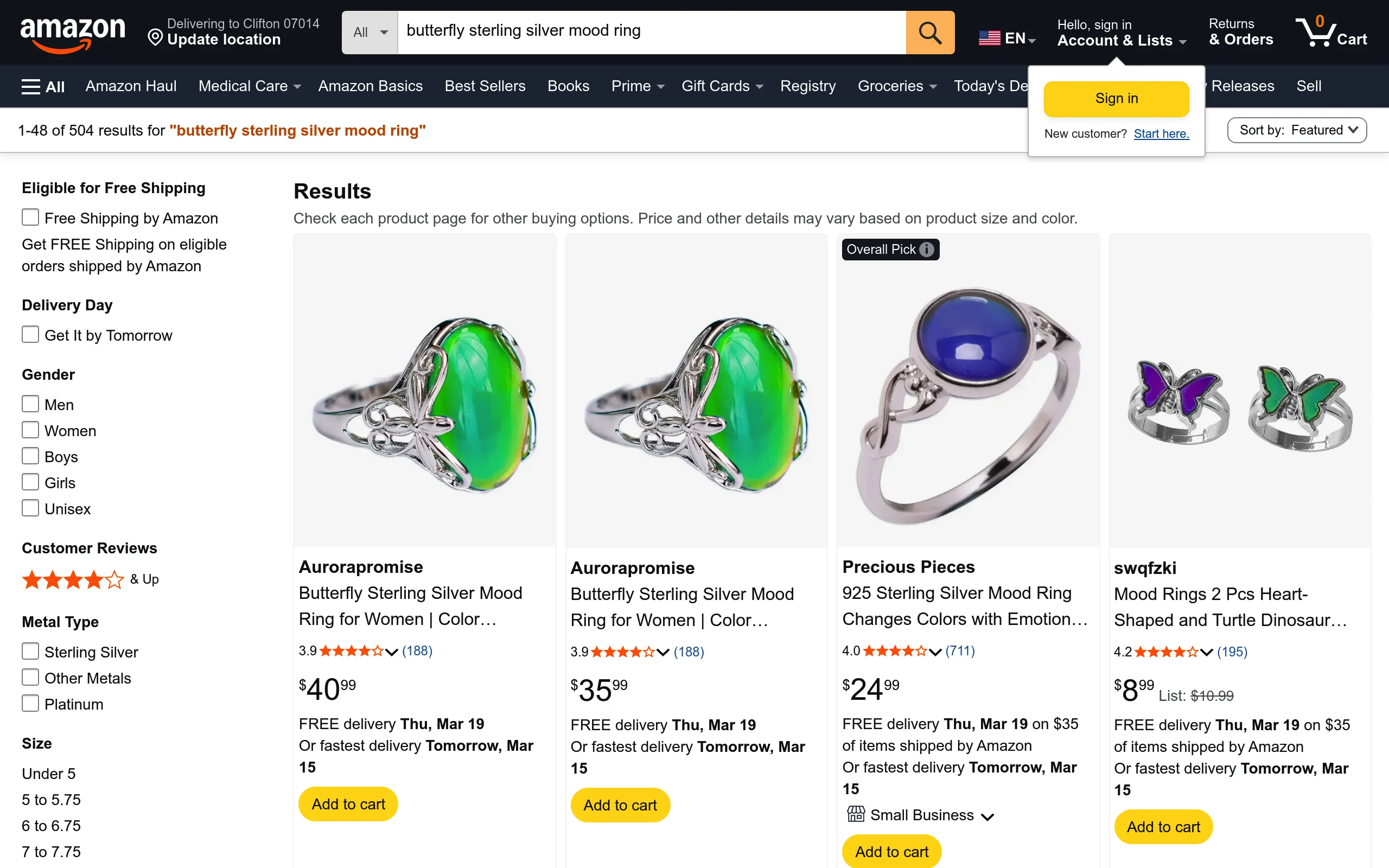The image size is (1389, 868).
Task: Enable the Get It by Tomorrow filter
Action: [30, 334]
